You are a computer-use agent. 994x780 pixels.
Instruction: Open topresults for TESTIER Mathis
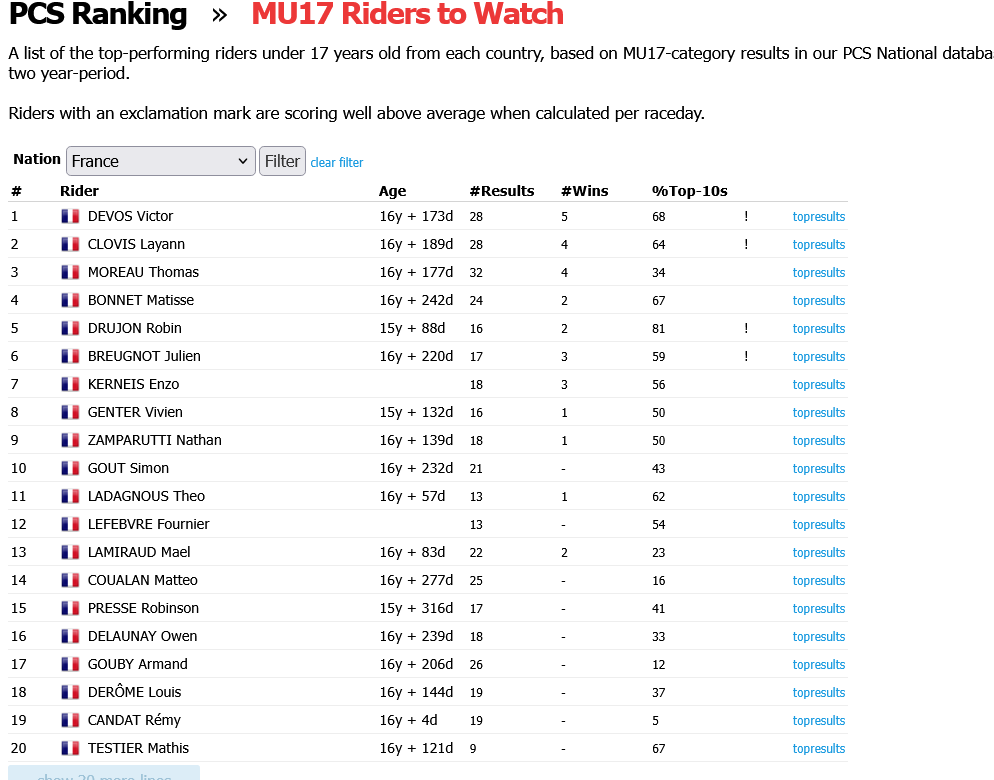tap(818, 748)
